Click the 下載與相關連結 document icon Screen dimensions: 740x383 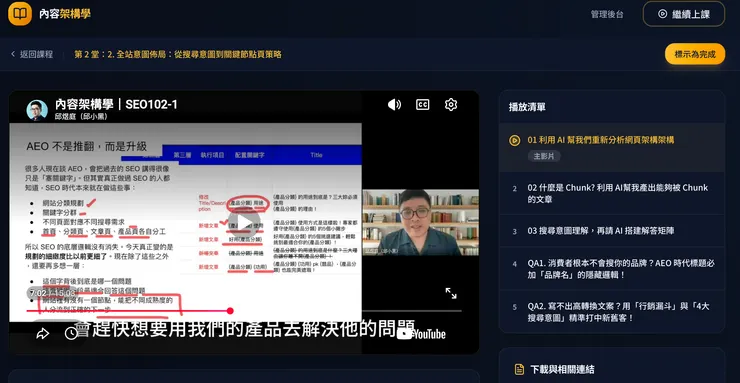click(519, 369)
